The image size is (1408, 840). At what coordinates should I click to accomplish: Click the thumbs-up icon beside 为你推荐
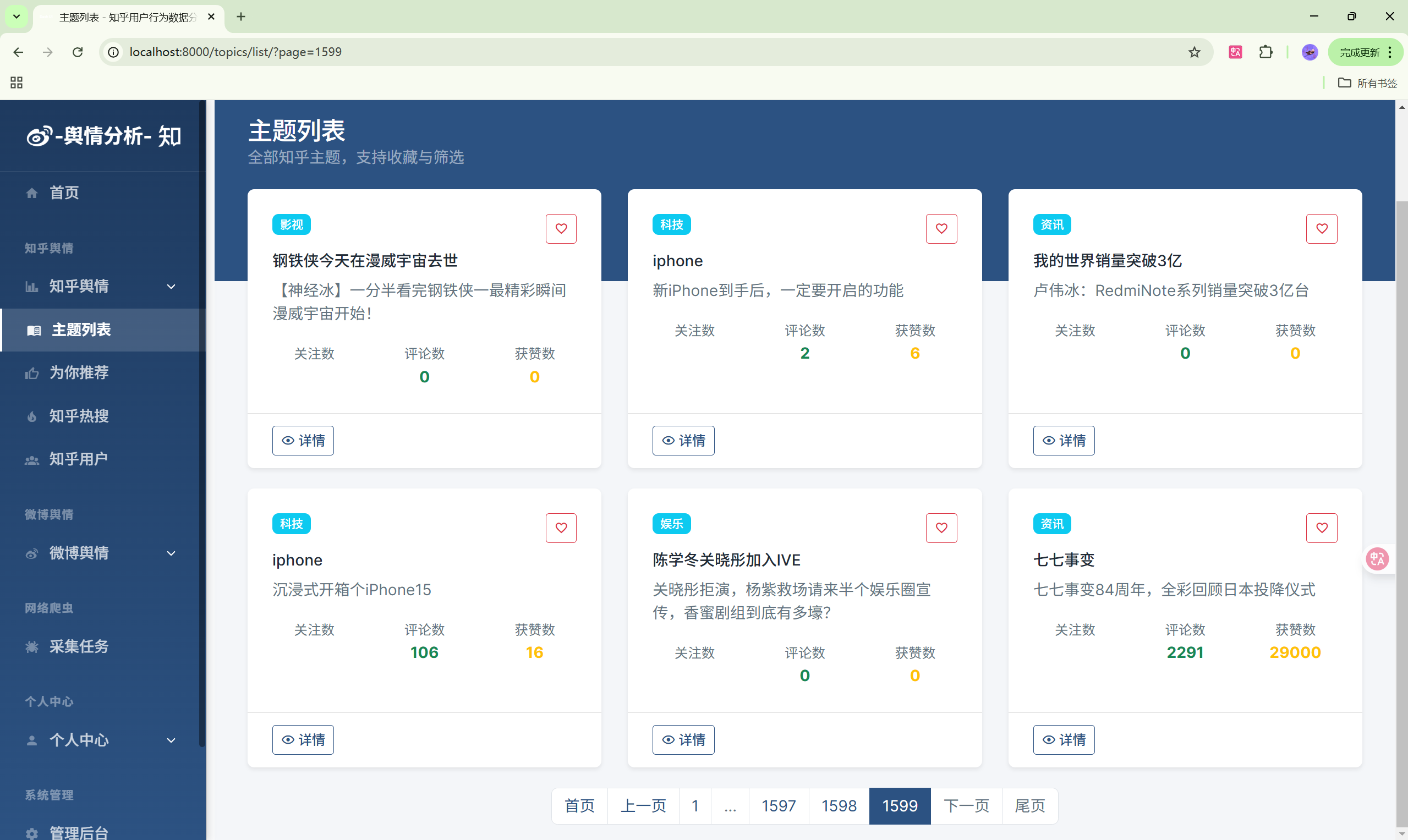(x=32, y=373)
